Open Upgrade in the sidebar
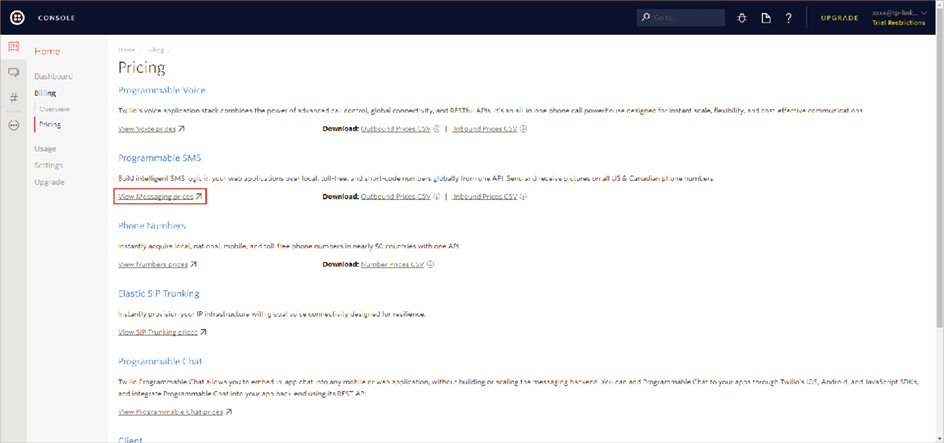Viewport: 944px width, 443px height. pyautogui.click(x=49, y=182)
